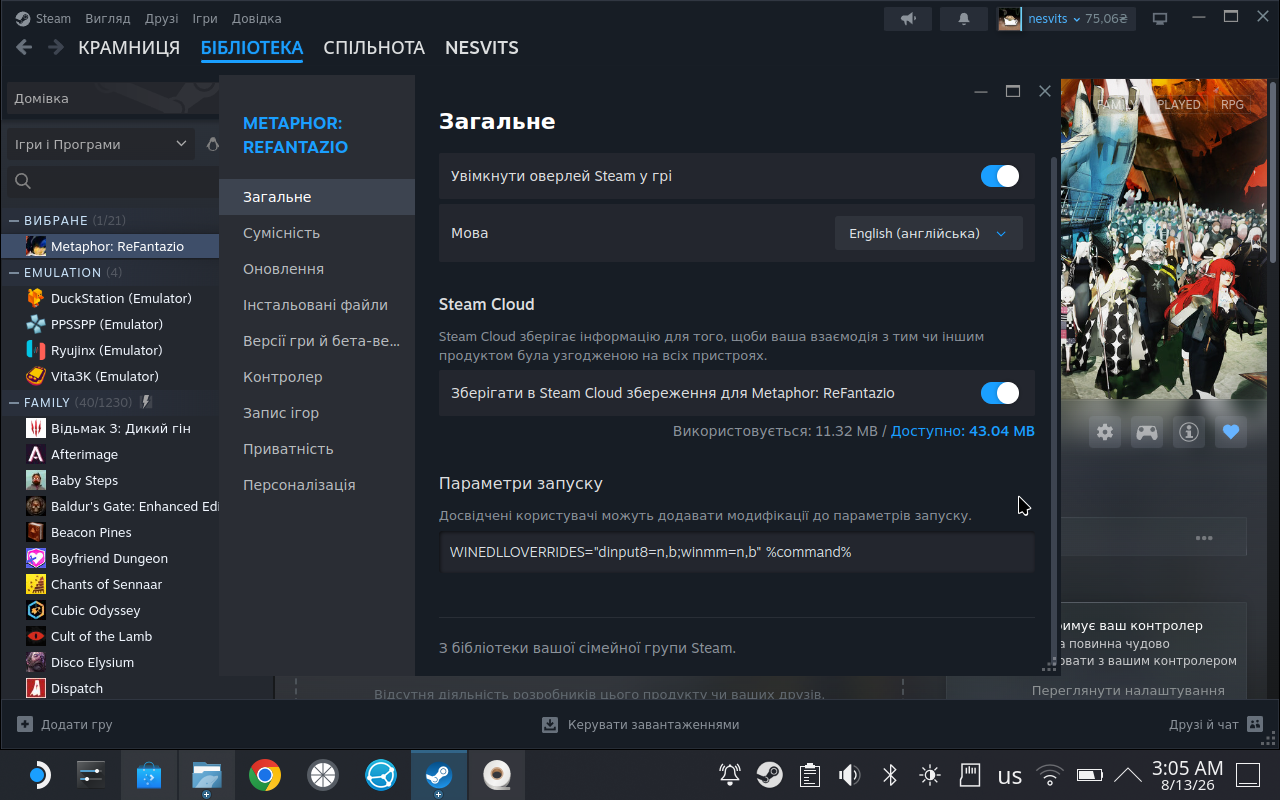
Task: Show hidden system tray icons arrow
Action: coord(1128,775)
